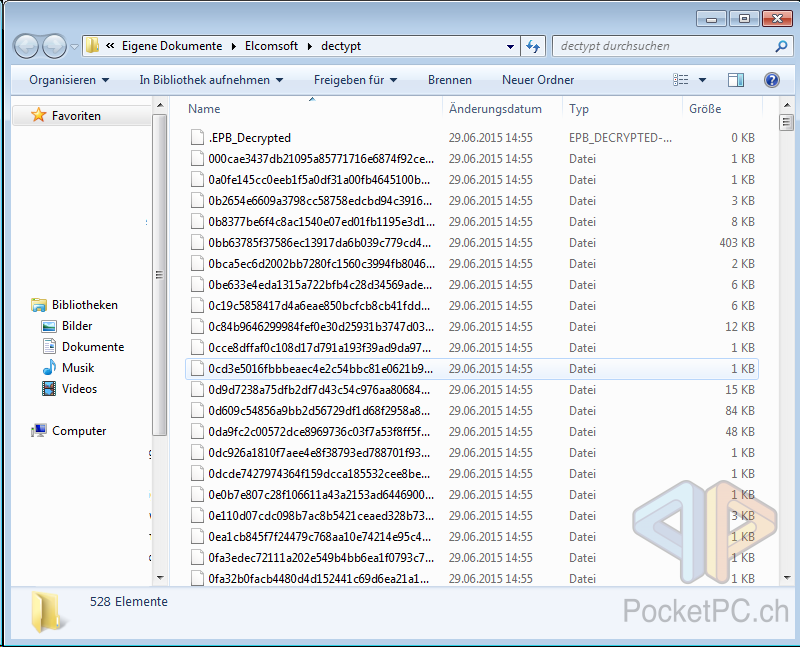
Task: Select highlighted file 0cd3e5016fbbbeaec4e2c54…
Action: click(472, 369)
